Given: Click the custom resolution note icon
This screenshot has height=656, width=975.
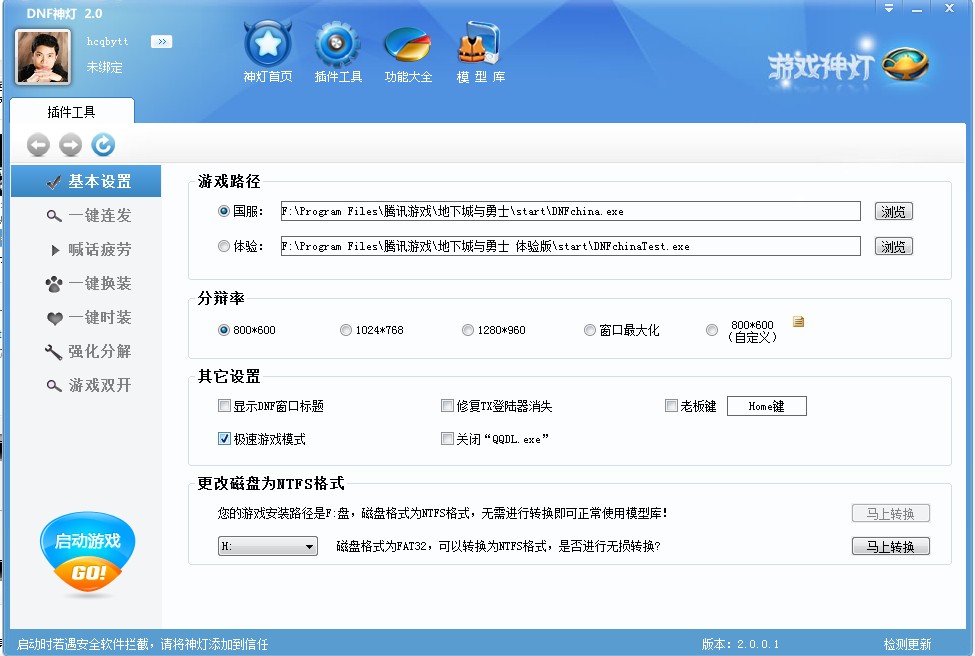Looking at the screenshot, I should click(x=798, y=321).
